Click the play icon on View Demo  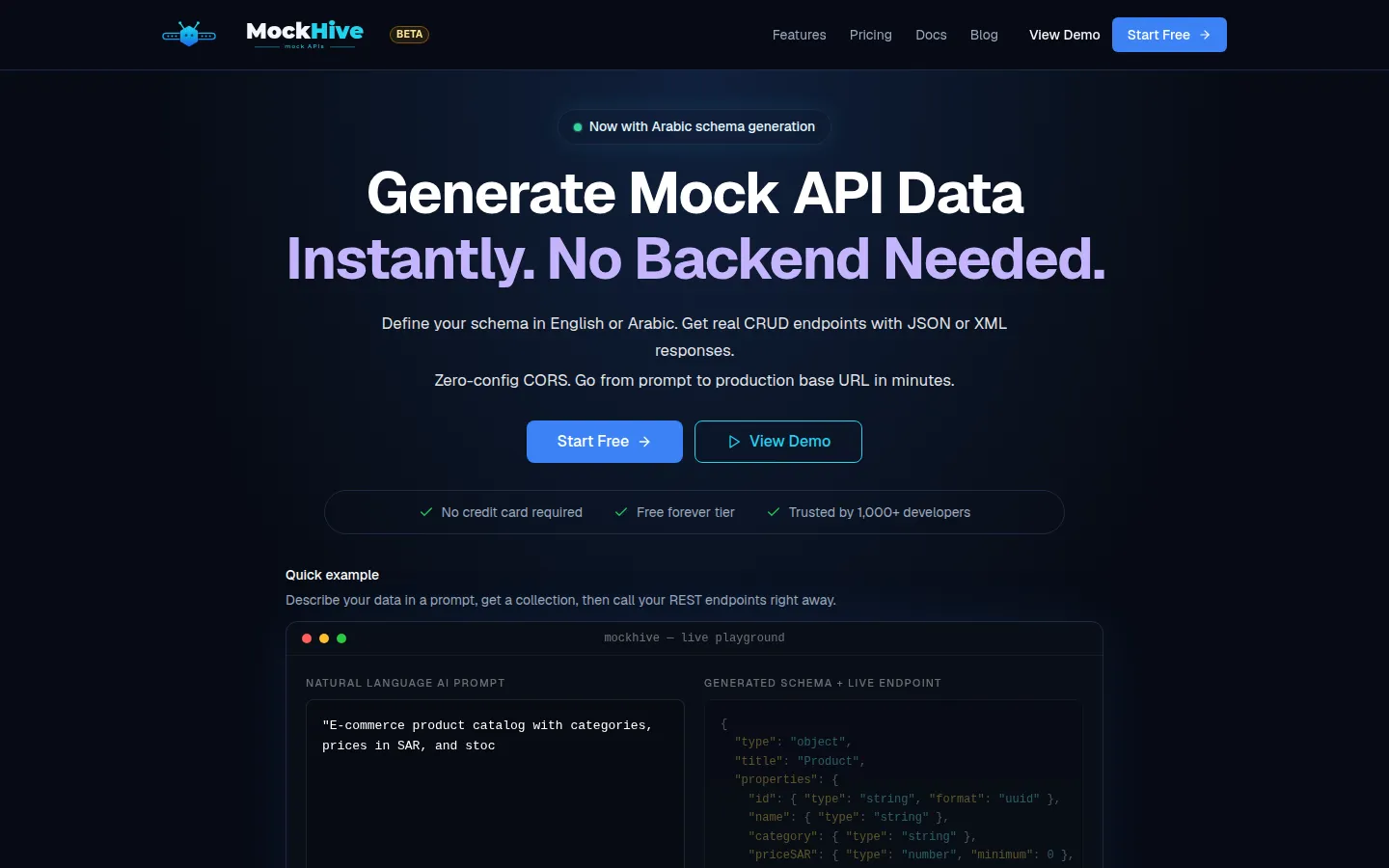tap(734, 442)
